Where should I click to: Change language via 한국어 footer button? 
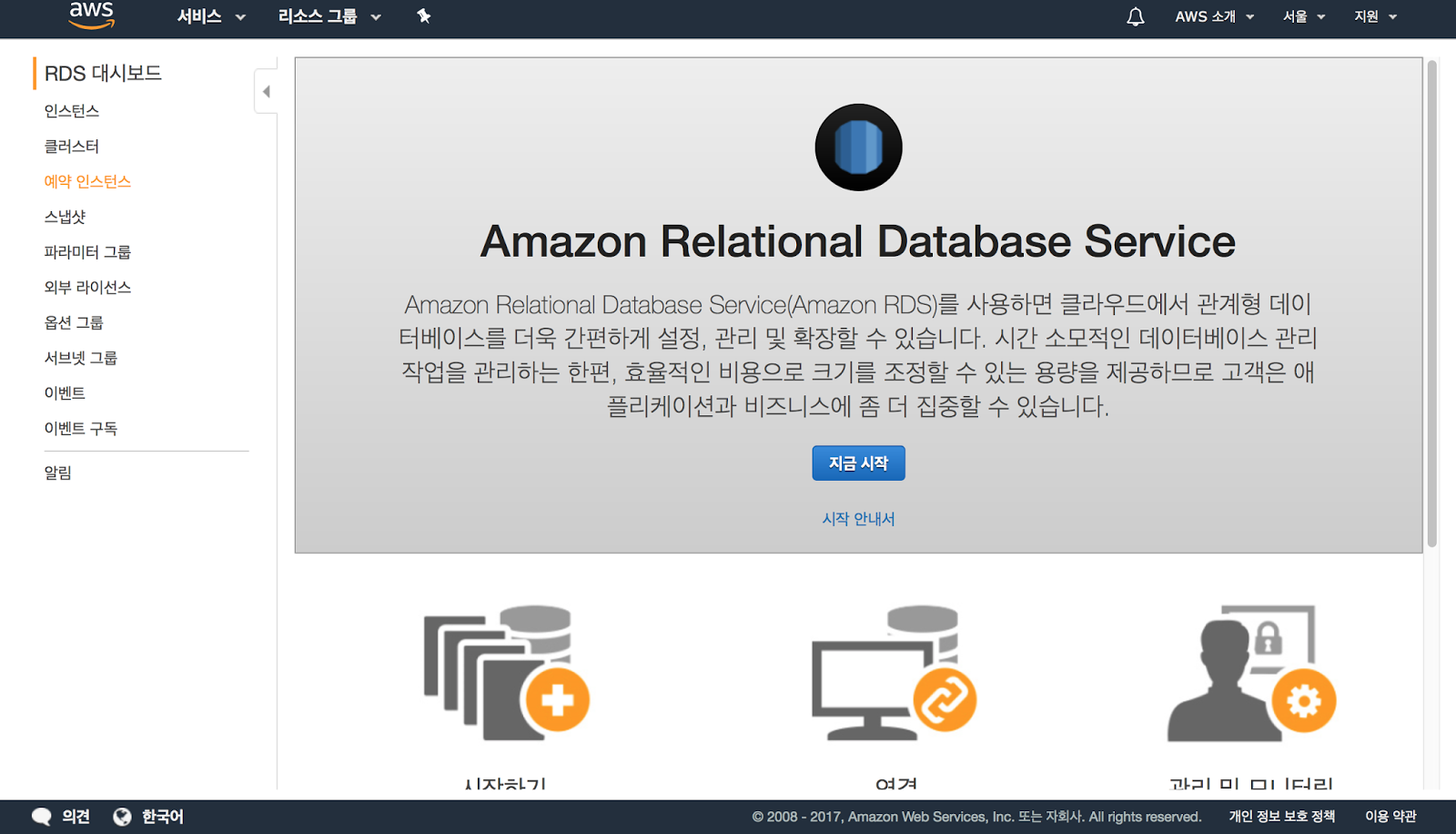pyautogui.click(x=163, y=817)
